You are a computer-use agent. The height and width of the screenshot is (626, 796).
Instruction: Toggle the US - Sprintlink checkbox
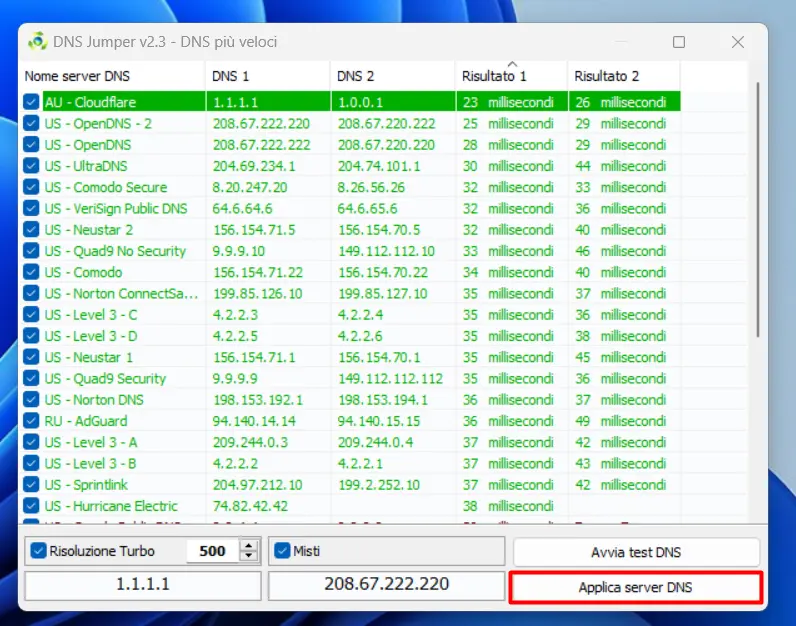(x=31, y=485)
